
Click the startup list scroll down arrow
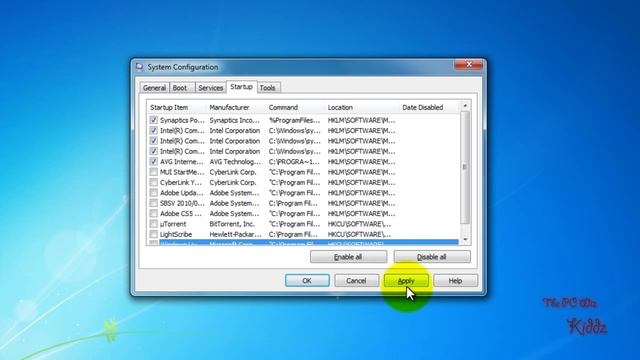coord(465,240)
